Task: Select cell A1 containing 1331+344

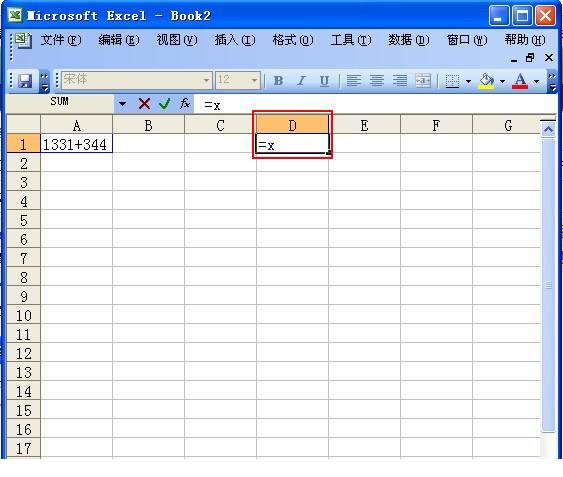Action: pos(76,144)
